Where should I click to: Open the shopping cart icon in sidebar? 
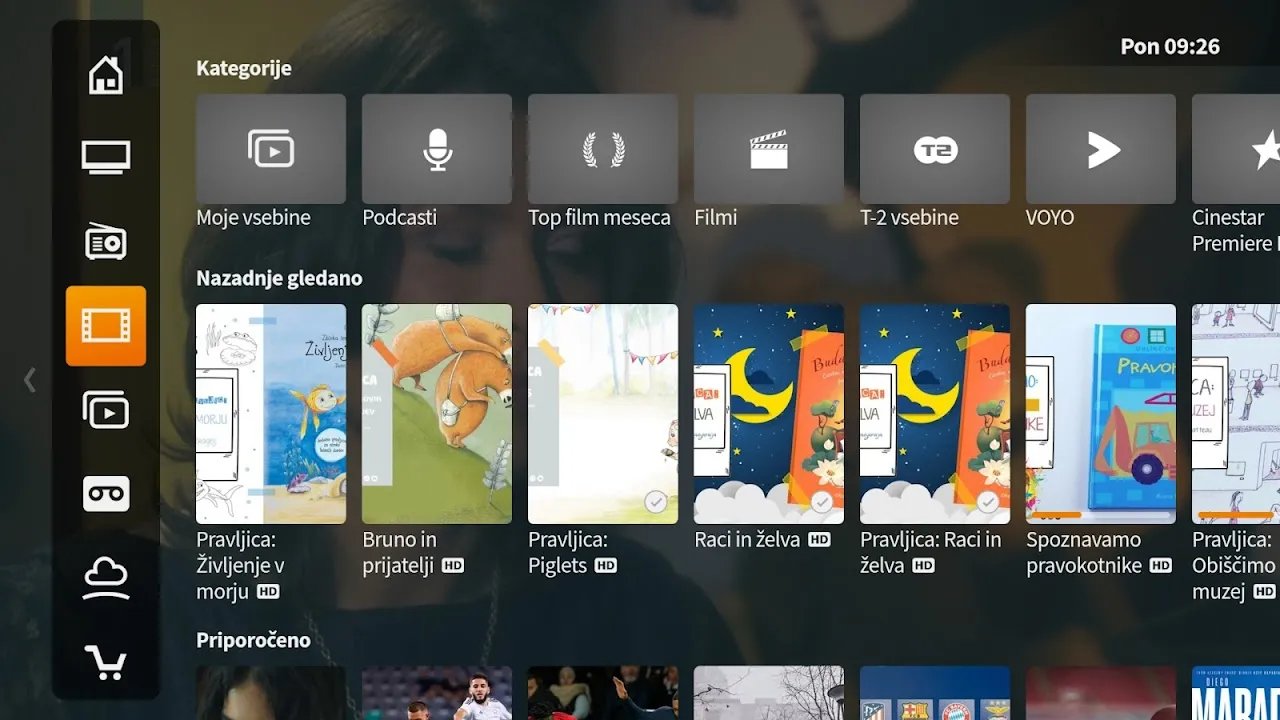tap(106, 661)
